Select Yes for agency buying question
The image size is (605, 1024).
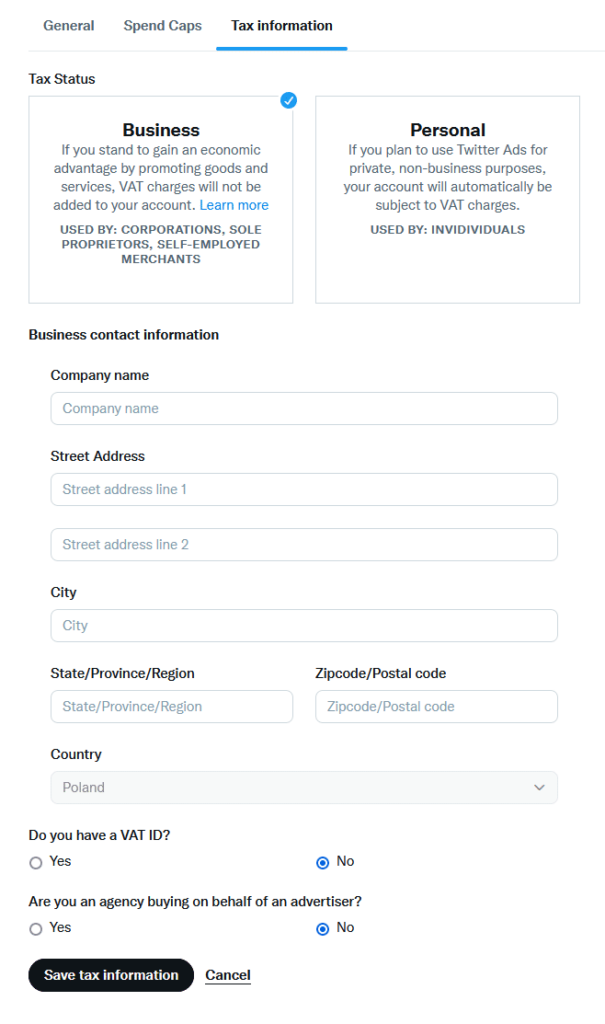(x=36, y=929)
